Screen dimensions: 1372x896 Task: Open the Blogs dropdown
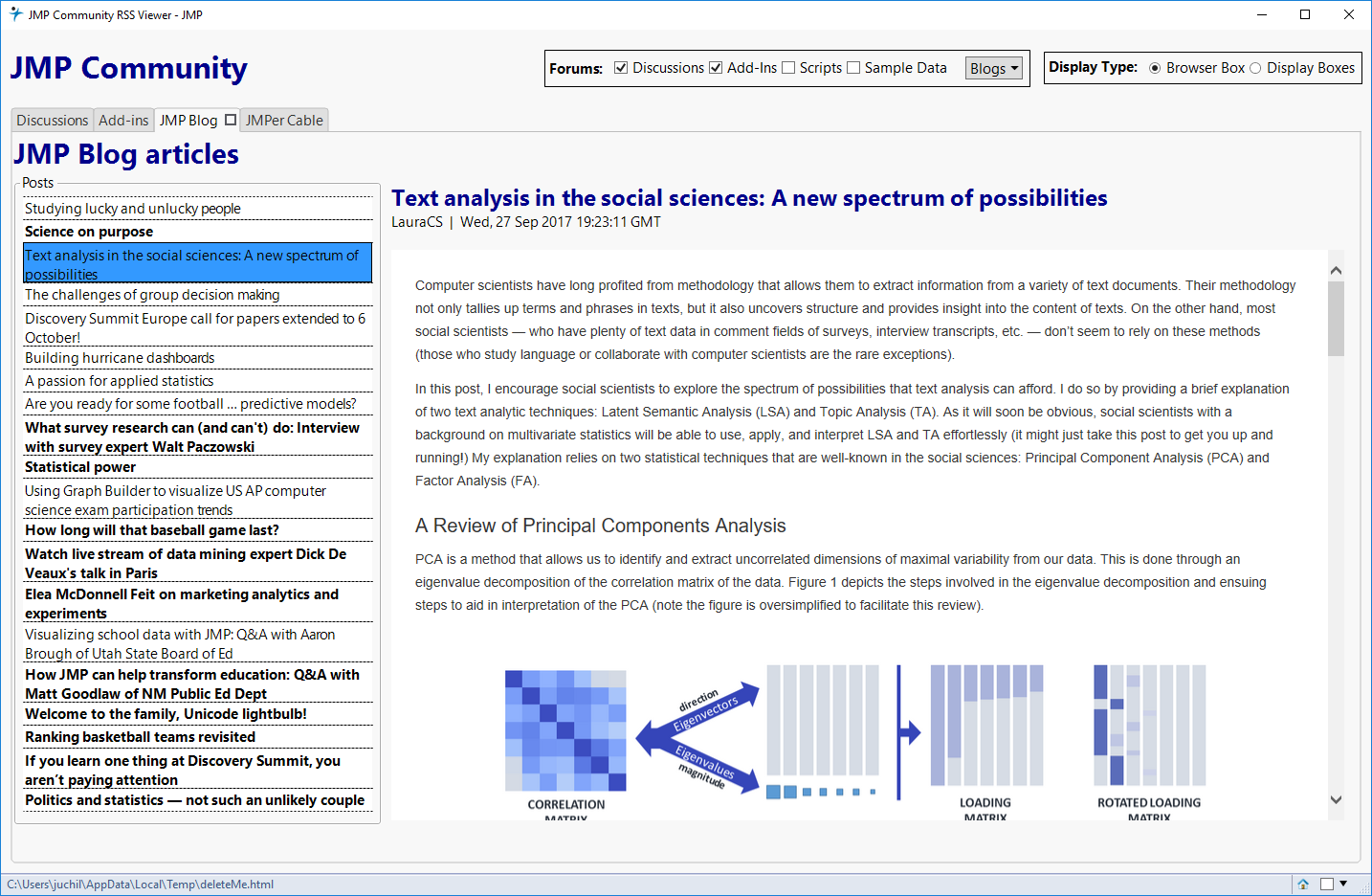point(993,67)
